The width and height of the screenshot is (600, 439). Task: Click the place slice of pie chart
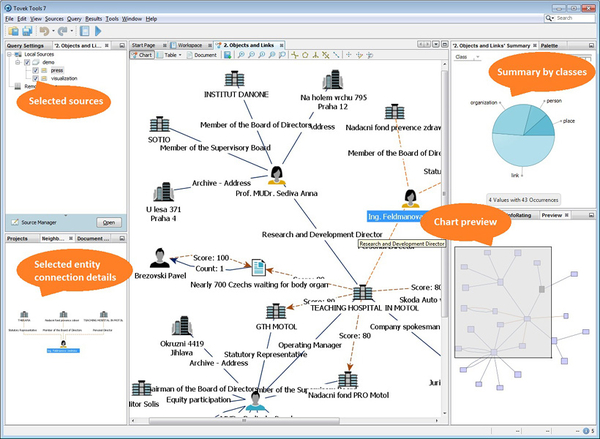544,128
